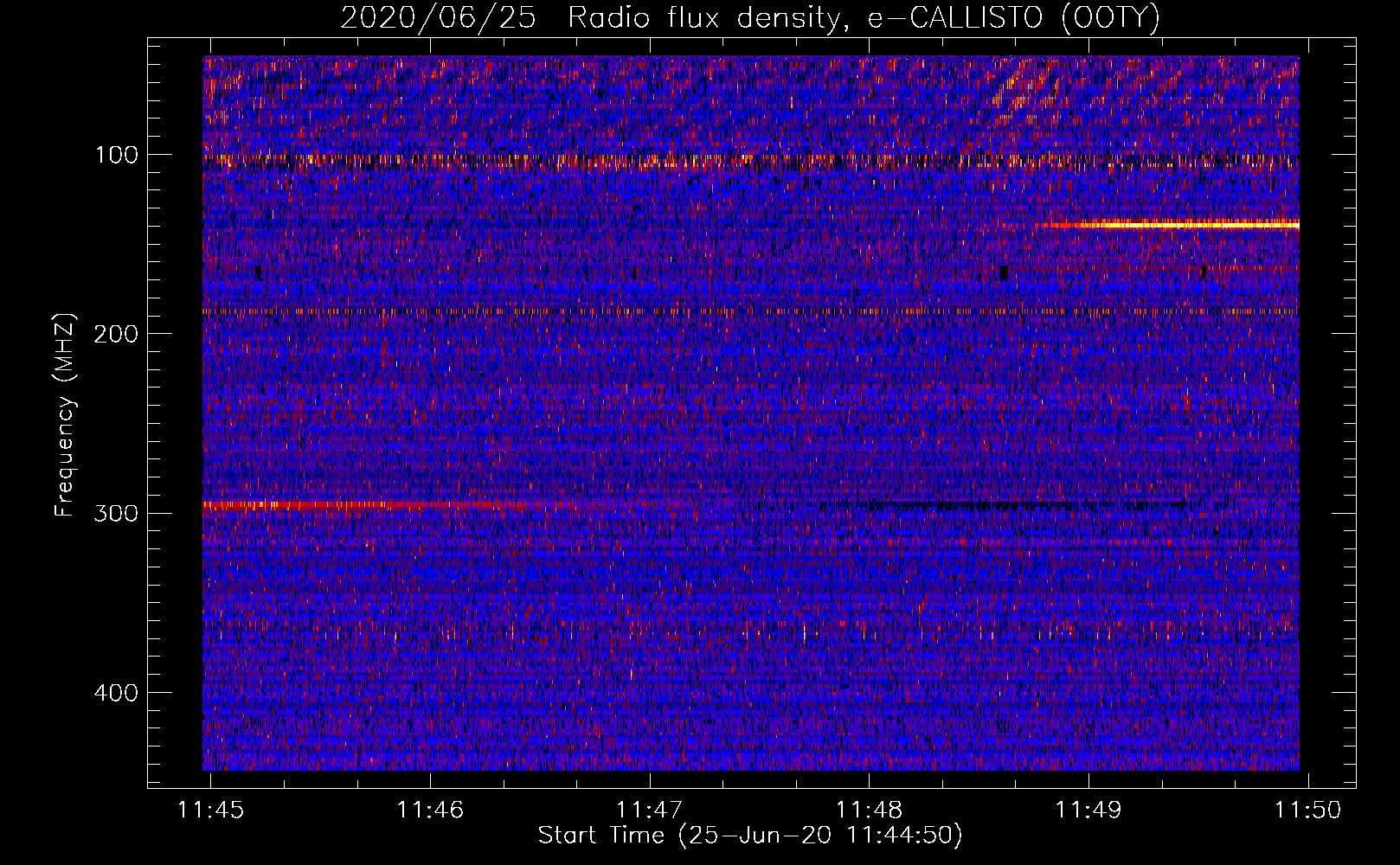
Task: Select the 11:49 time tick label
Action: [x=1089, y=810]
